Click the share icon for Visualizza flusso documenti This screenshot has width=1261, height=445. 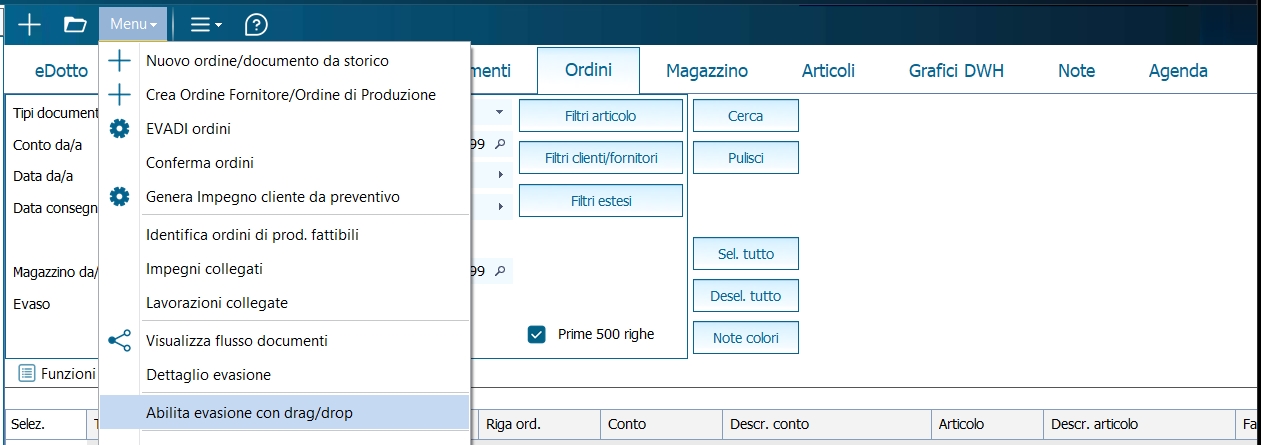coord(119,341)
